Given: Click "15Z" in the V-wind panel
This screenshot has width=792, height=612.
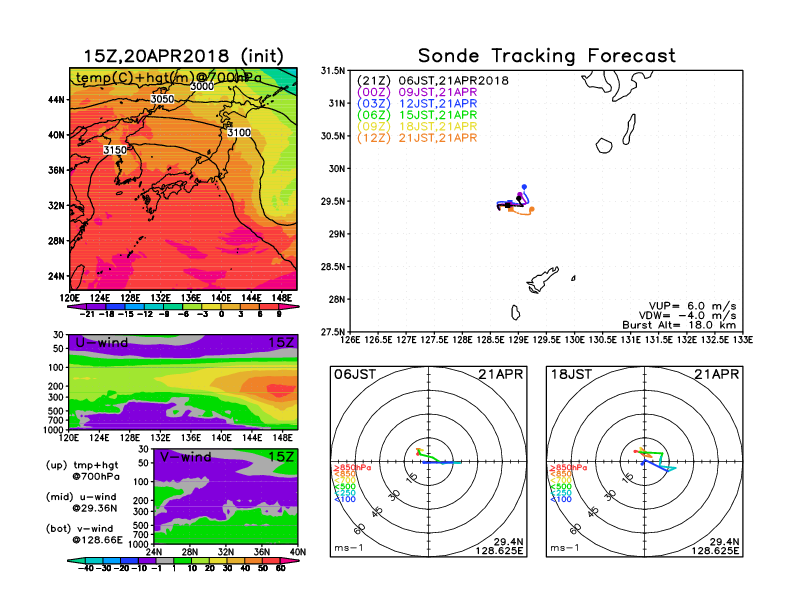Looking at the screenshot, I should click(x=281, y=457).
